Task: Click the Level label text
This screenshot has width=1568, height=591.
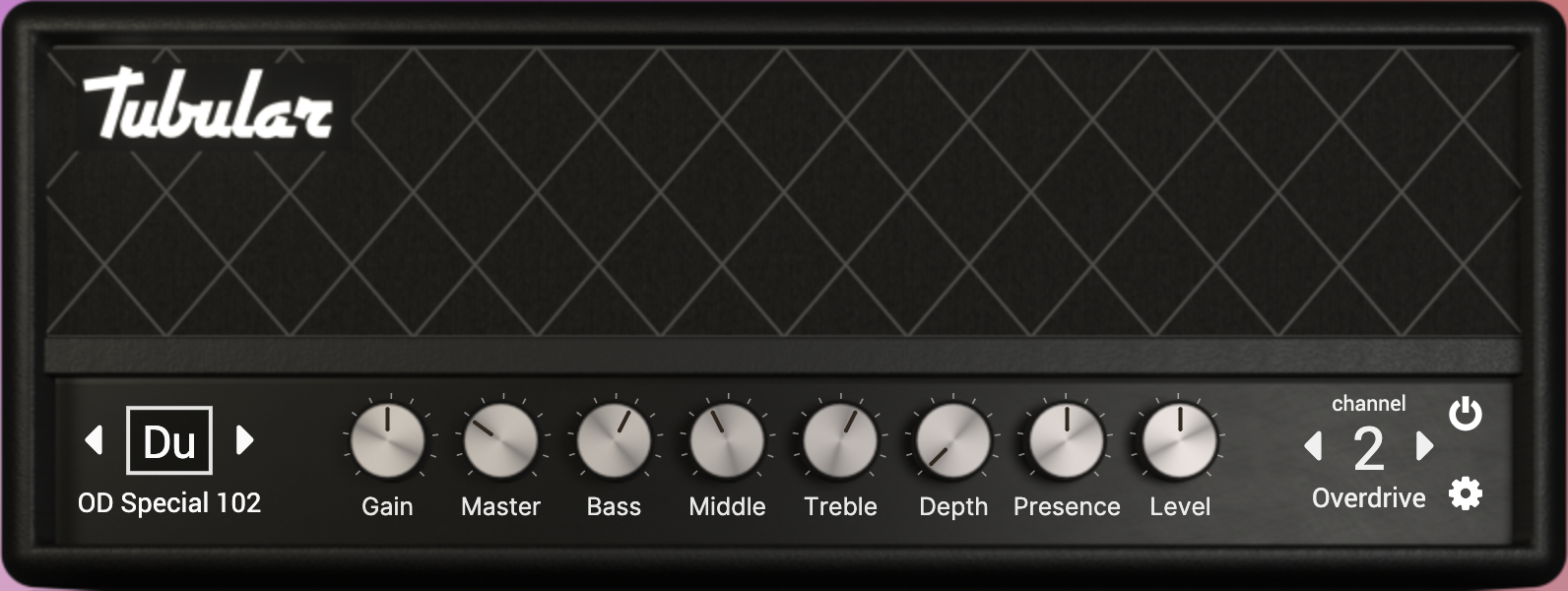Action: click(1180, 506)
